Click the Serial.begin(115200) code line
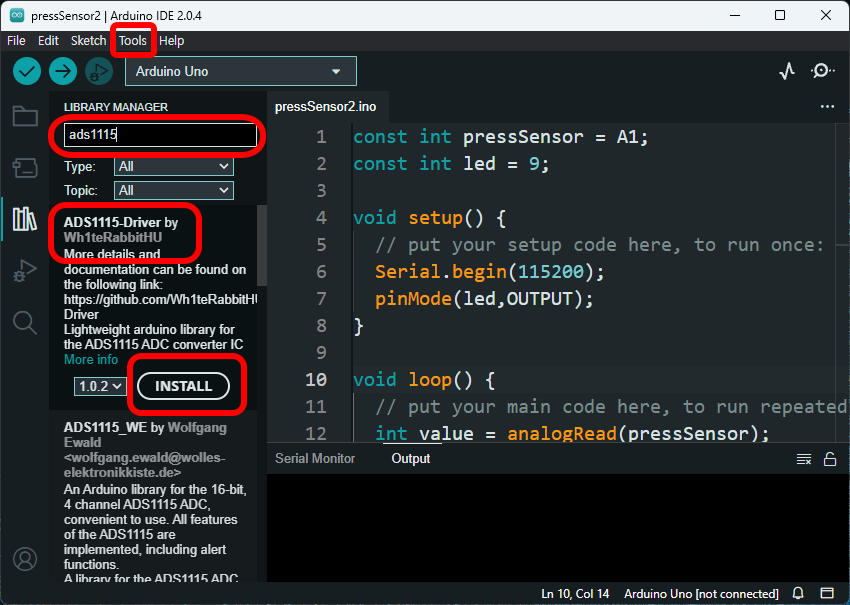The width and height of the screenshot is (850, 605). 489,272
